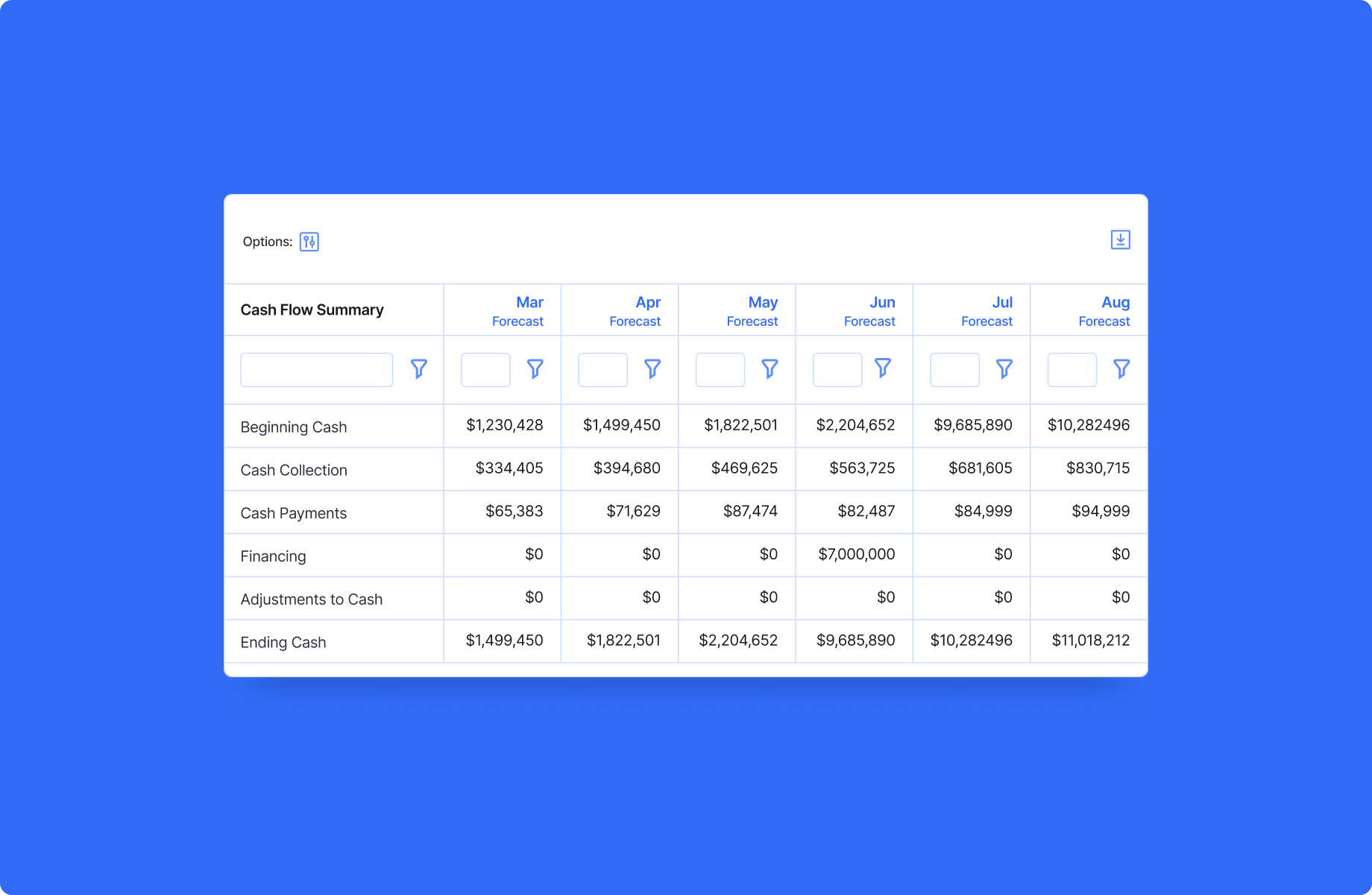Click the Cash Flow Summary search input field
Image resolution: width=1372 pixels, height=895 pixels.
point(316,369)
